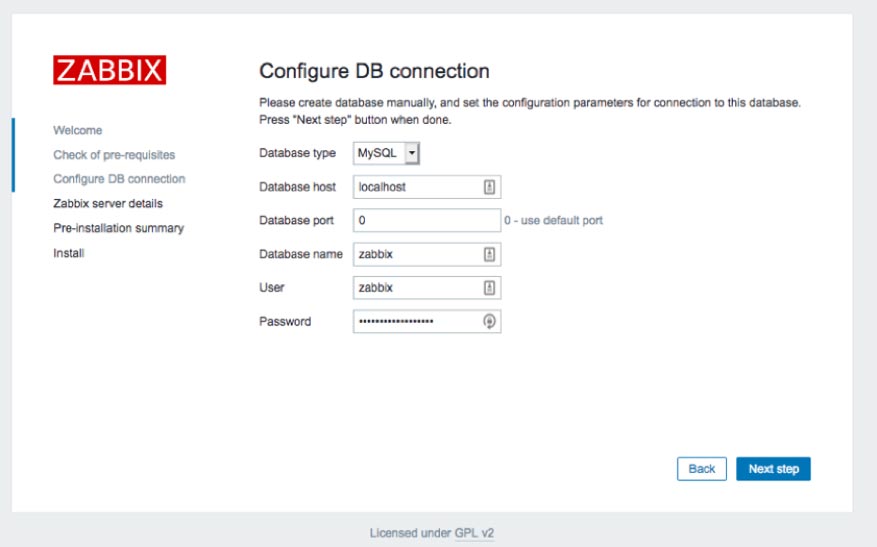This screenshot has width=877, height=547.
Task: Click into the Database name field
Action: [x=427, y=254]
